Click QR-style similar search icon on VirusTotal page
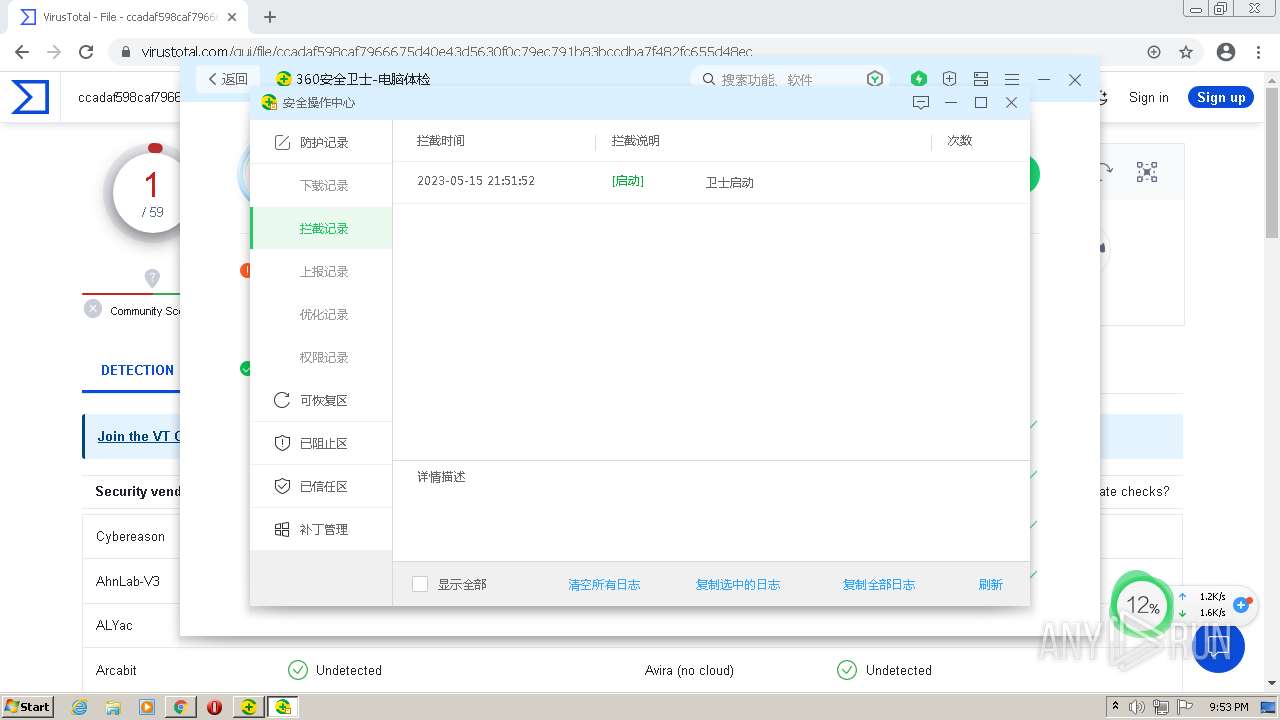The width and height of the screenshot is (1280, 720). 1147,172
